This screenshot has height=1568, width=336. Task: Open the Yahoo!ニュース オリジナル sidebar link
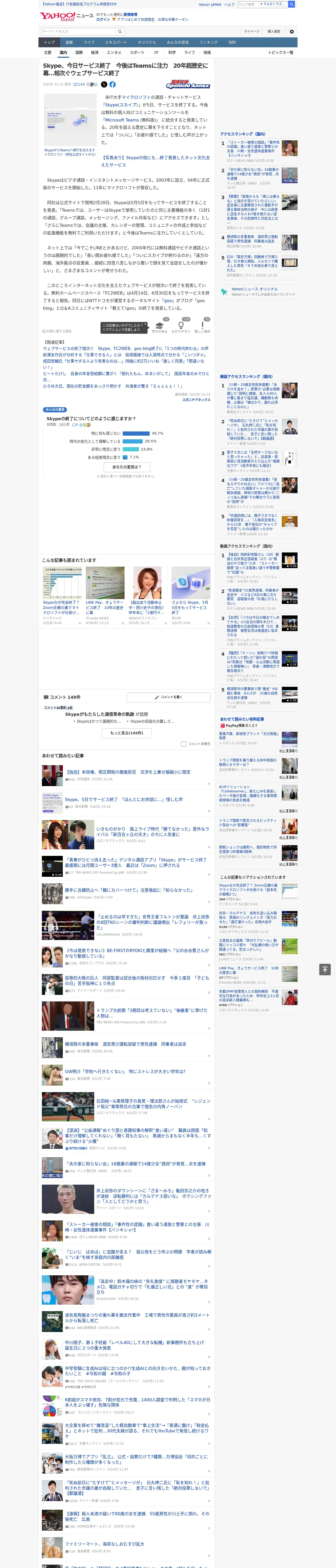click(254, 289)
